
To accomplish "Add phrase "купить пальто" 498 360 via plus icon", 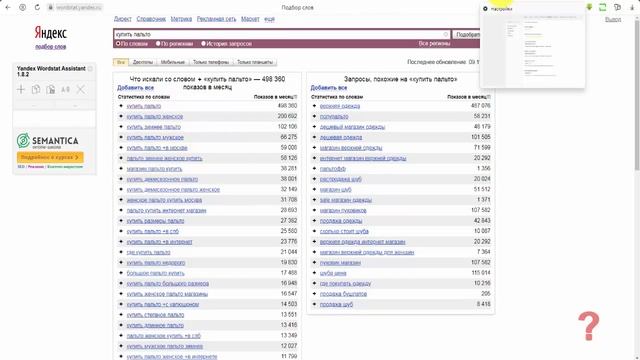I will [121, 106].
